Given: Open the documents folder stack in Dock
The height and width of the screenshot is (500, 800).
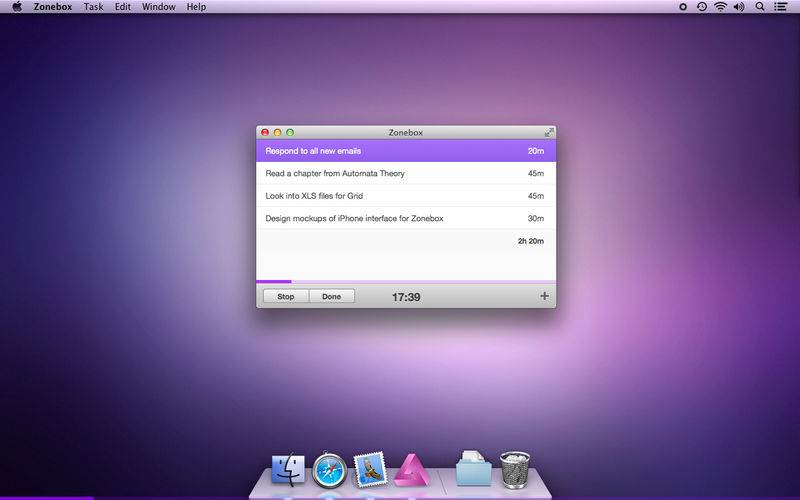Looking at the screenshot, I should coord(473,468).
